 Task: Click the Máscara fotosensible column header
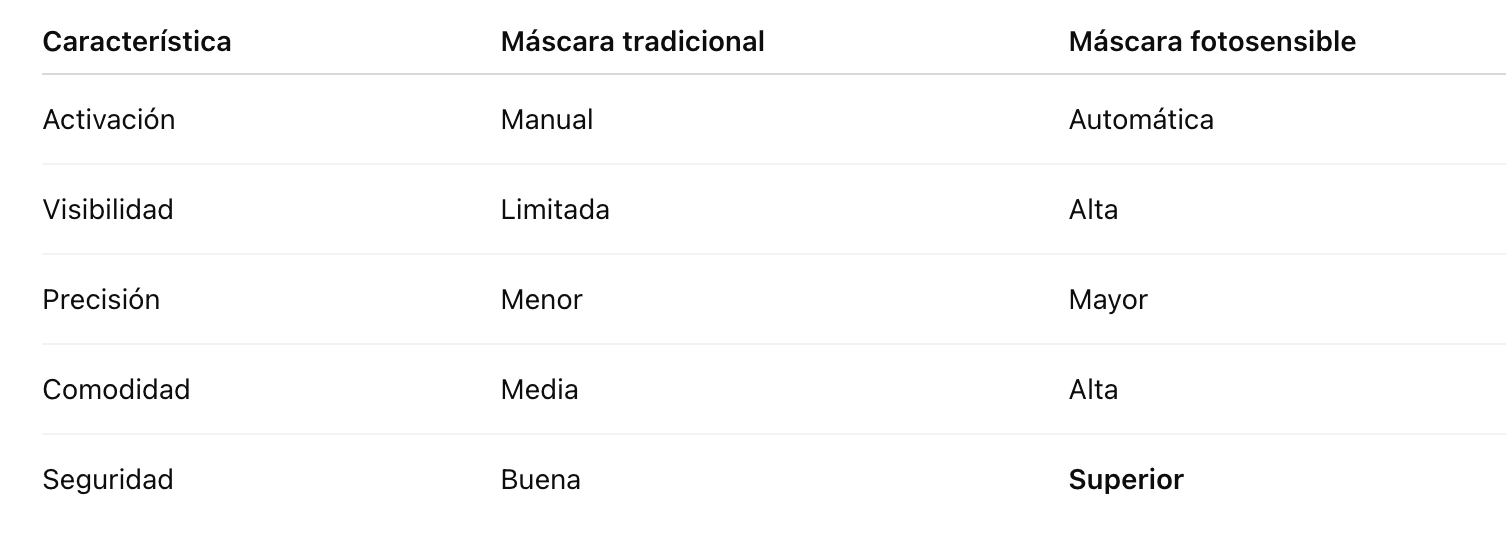point(1212,41)
